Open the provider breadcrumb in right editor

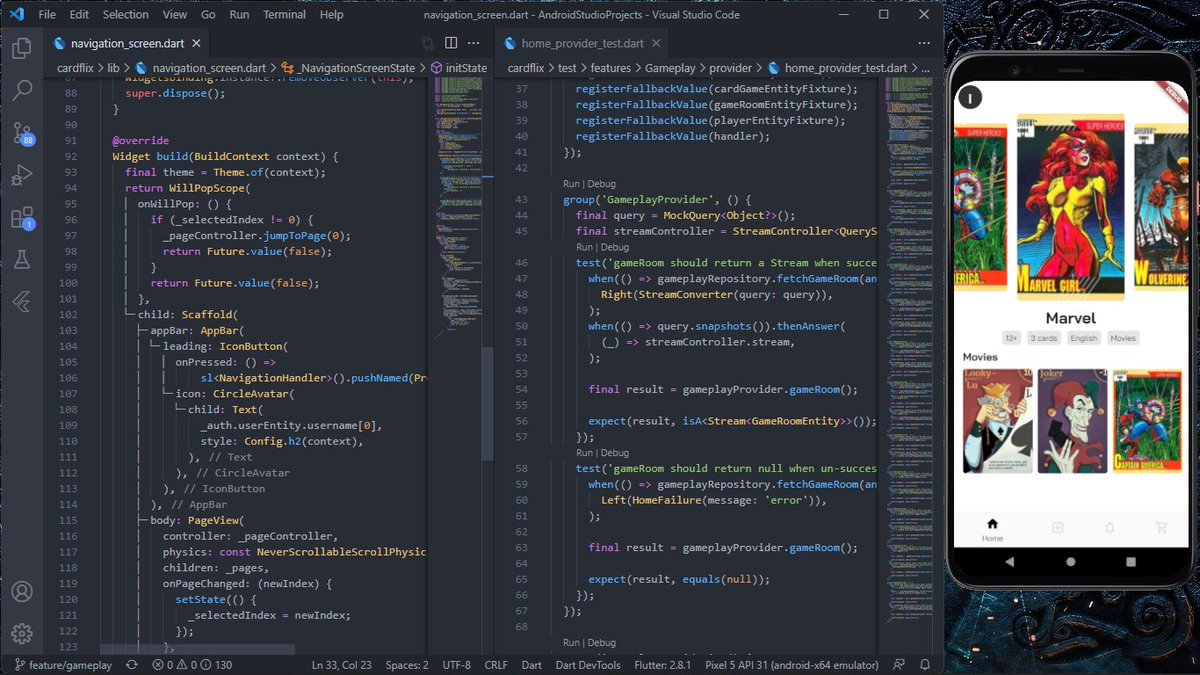pyautogui.click(x=731, y=68)
